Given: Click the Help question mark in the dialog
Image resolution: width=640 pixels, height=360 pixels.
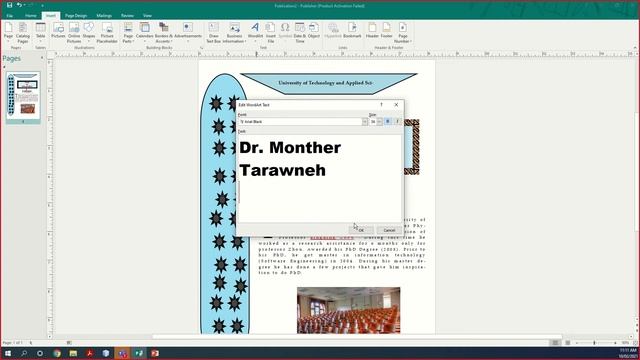Looking at the screenshot, I should coord(382,105).
